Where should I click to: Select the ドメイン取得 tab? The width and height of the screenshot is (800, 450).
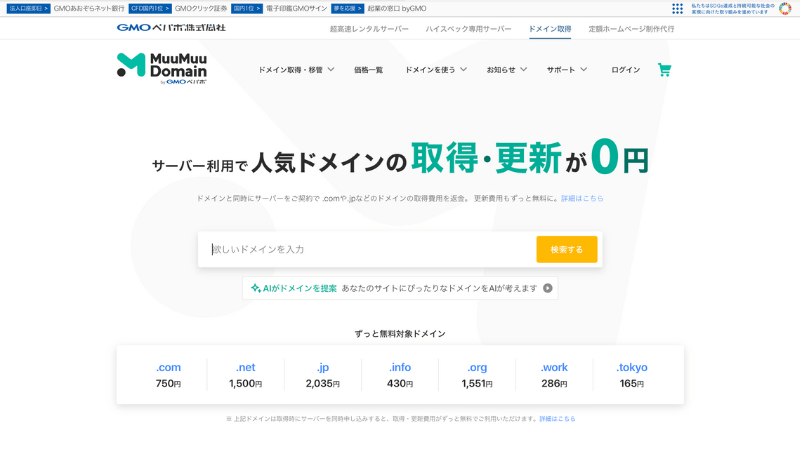click(550, 29)
